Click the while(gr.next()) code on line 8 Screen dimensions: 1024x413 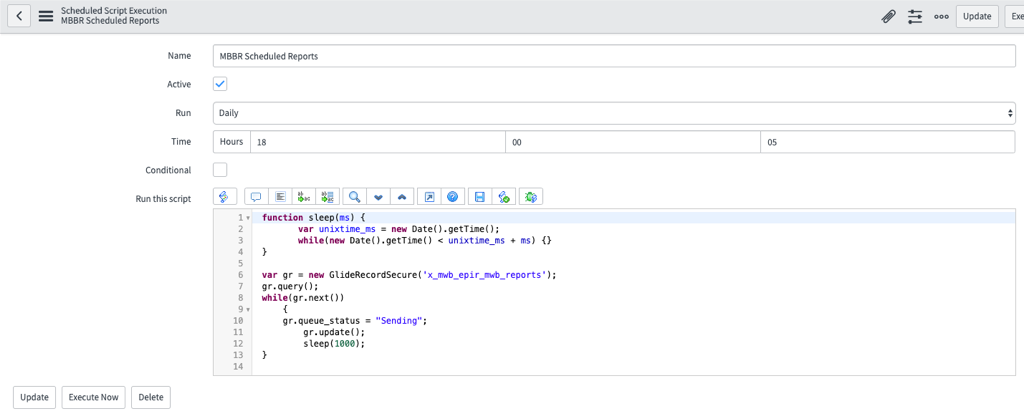pos(302,298)
